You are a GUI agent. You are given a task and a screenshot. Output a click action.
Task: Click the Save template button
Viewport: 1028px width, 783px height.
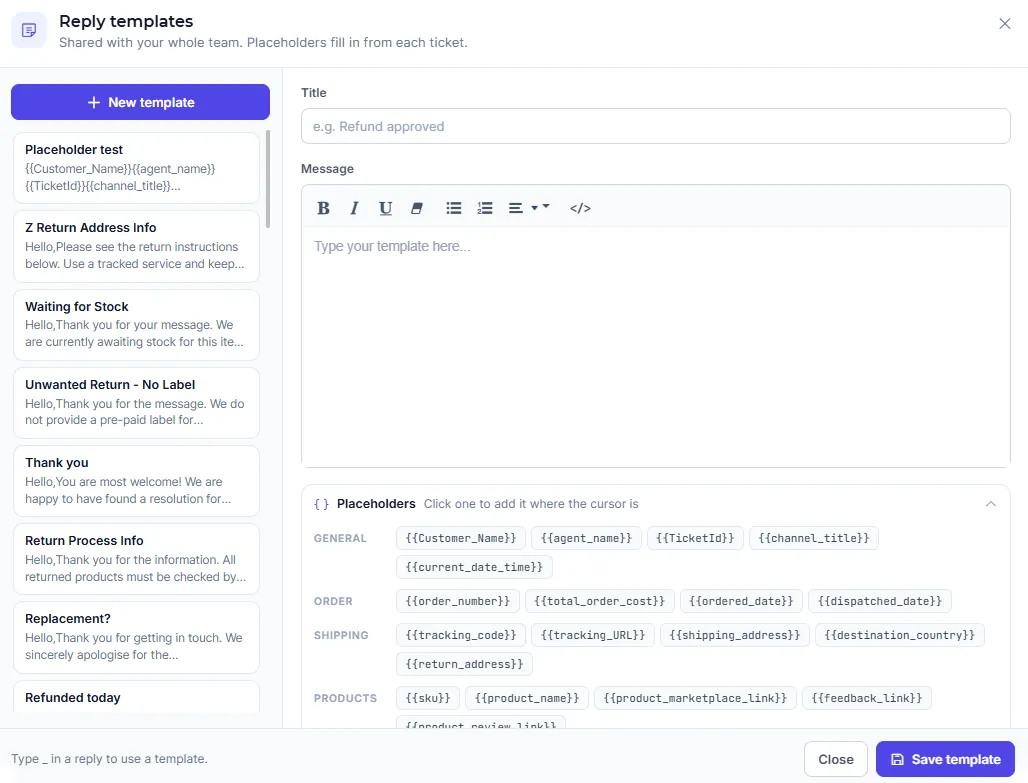click(x=945, y=759)
